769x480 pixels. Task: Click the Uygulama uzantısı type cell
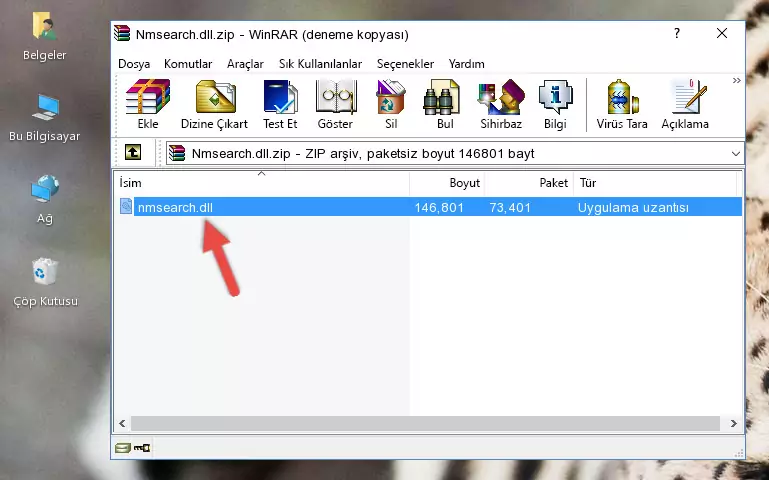pos(633,207)
